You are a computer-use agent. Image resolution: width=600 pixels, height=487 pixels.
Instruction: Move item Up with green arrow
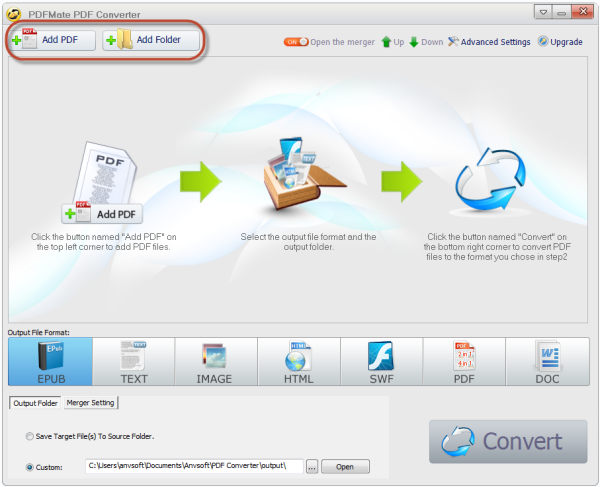pos(393,42)
